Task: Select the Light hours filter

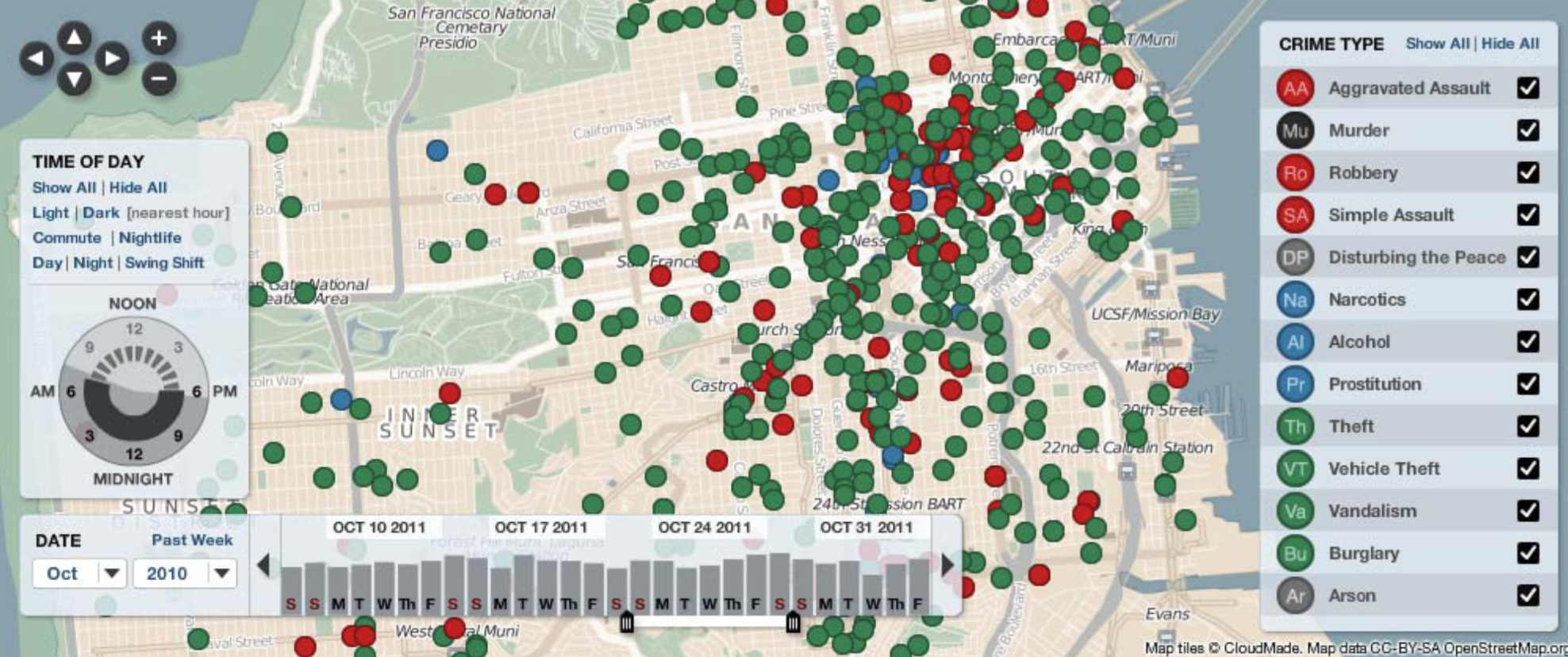Action: (x=50, y=213)
